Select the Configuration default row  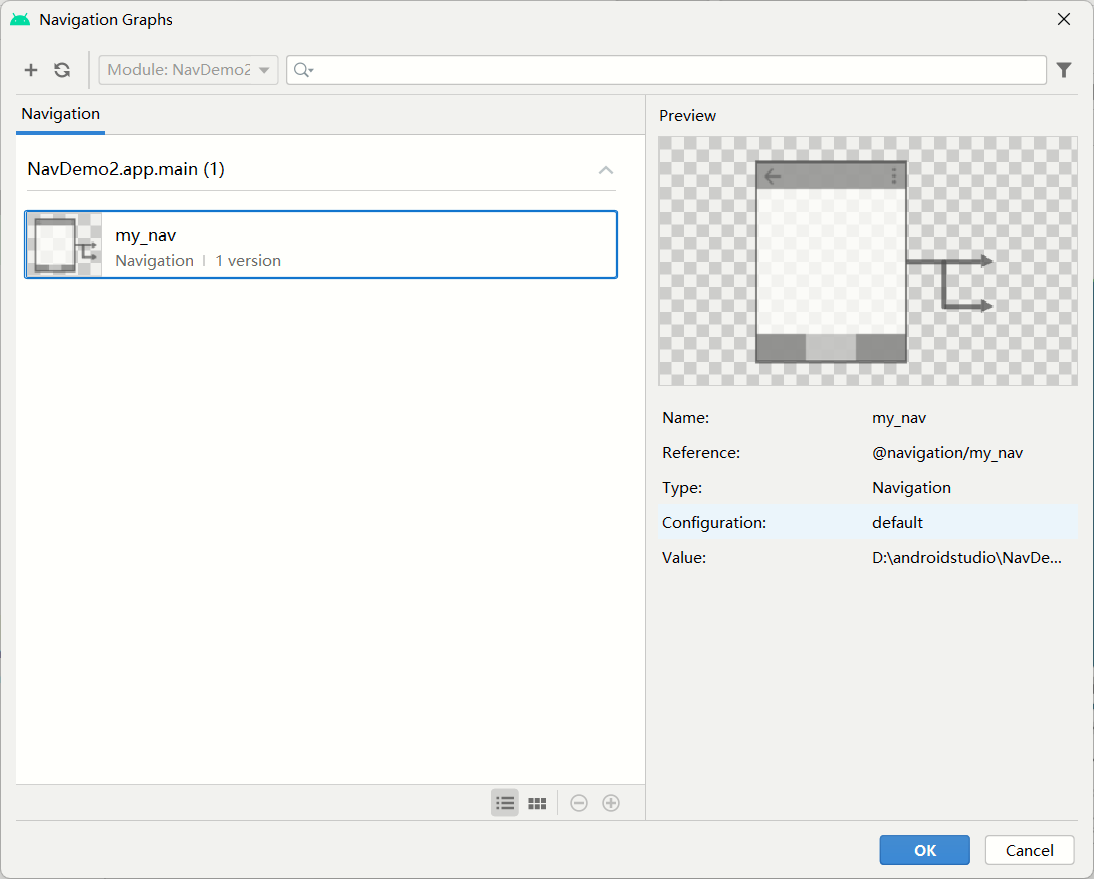point(867,523)
